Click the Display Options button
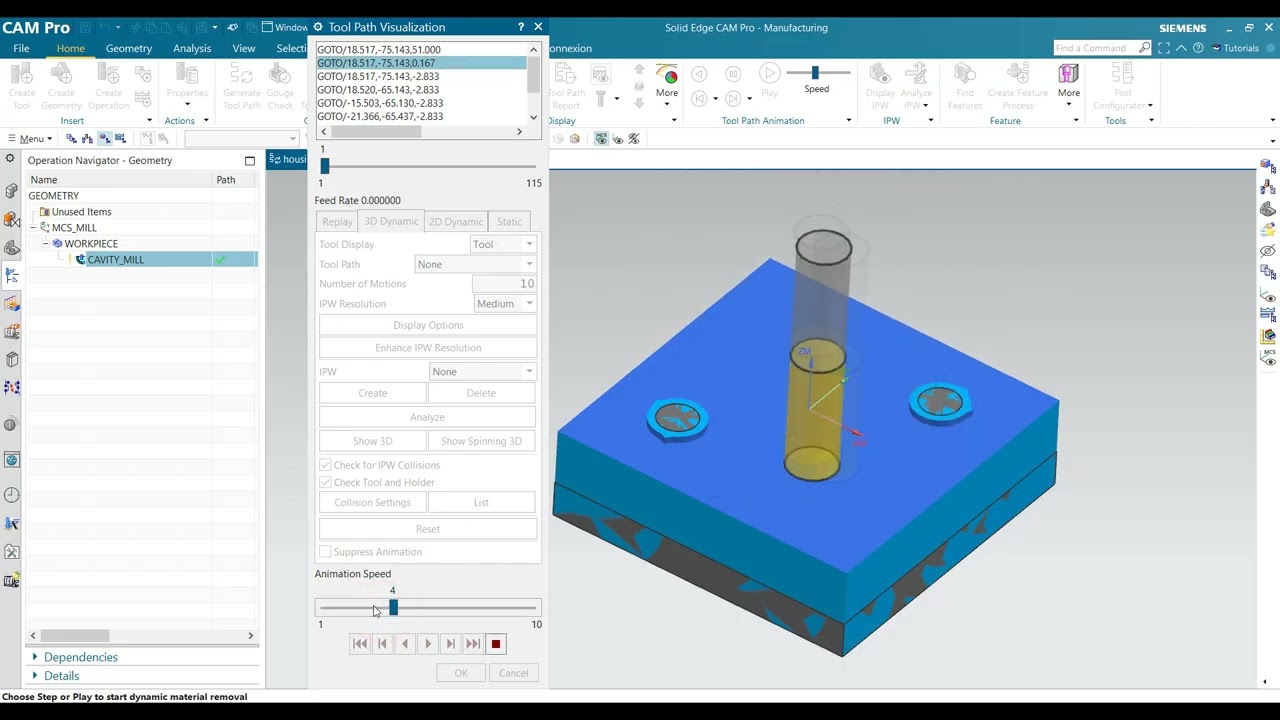This screenshot has width=1280, height=720. (x=428, y=325)
